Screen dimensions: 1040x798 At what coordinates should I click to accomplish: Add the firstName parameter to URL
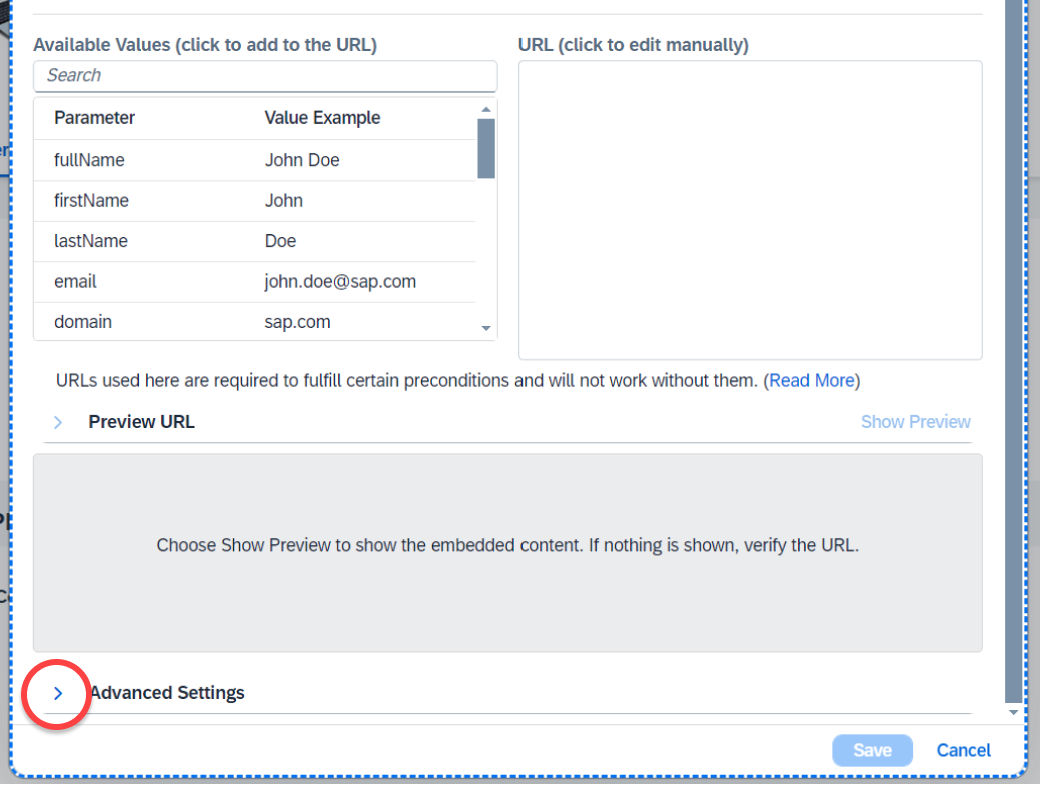click(255, 200)
